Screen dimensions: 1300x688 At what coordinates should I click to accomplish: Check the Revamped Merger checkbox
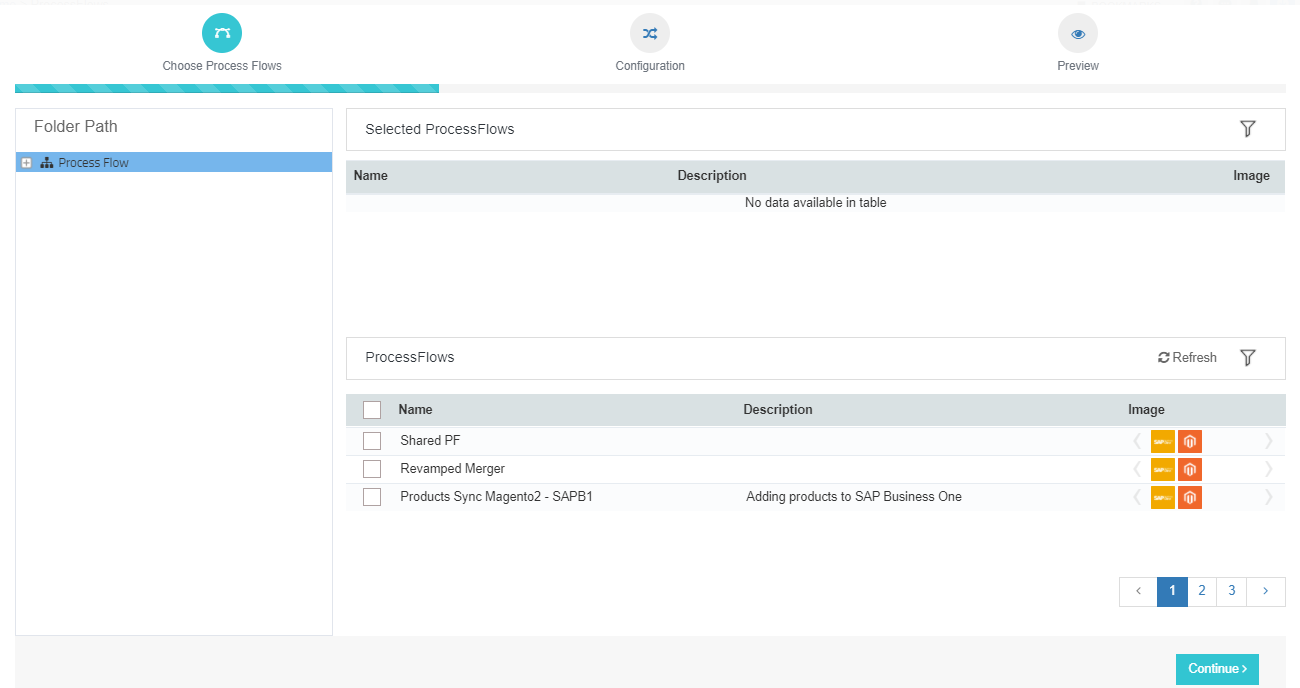click(x=372, y=468)
